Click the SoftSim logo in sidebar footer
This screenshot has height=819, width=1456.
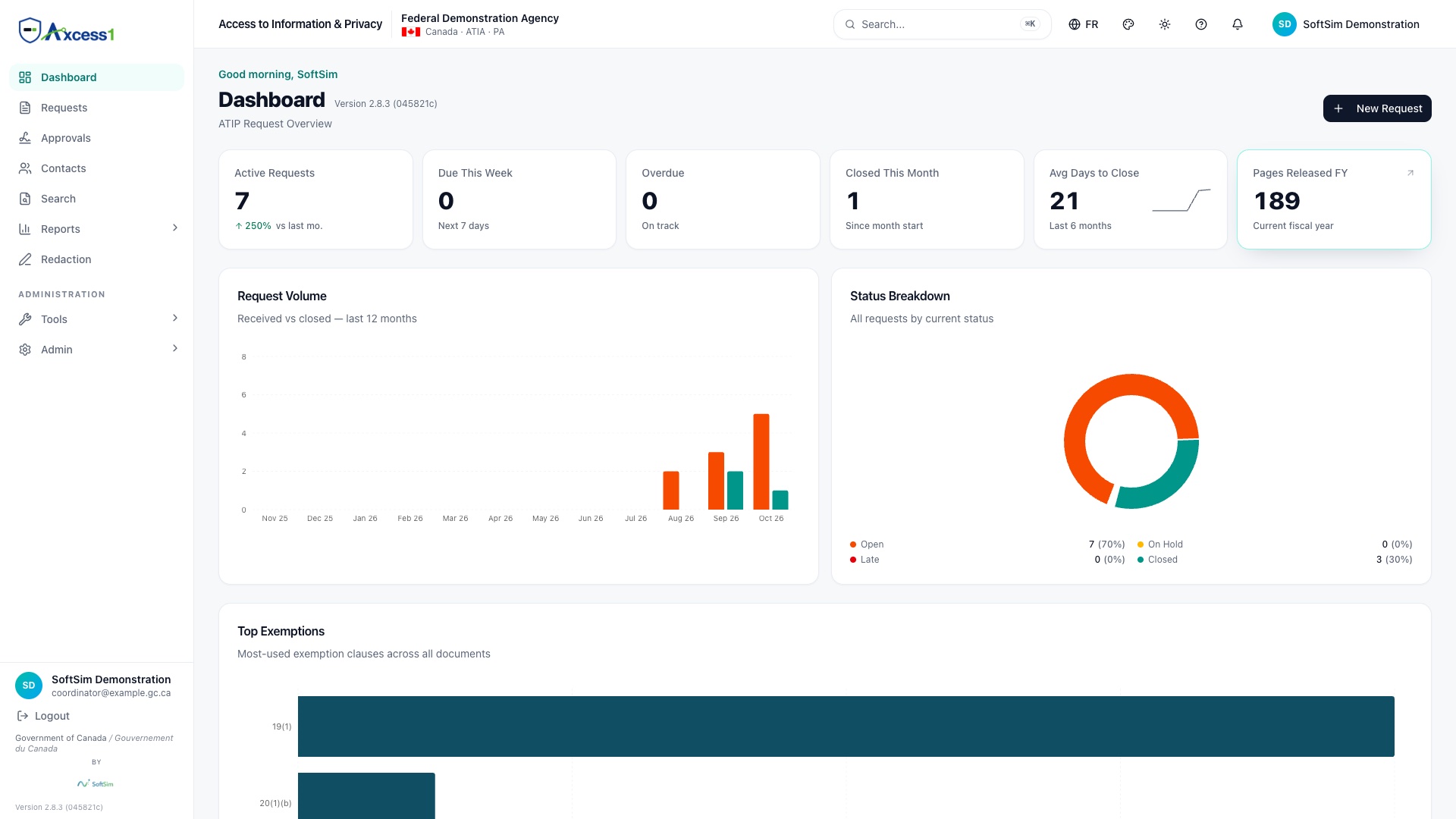96,783
